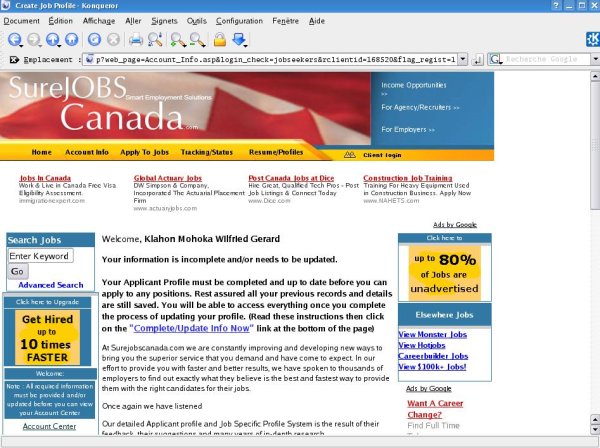
Task: Open Construction Job Training ad
Action: coord(408,178)
